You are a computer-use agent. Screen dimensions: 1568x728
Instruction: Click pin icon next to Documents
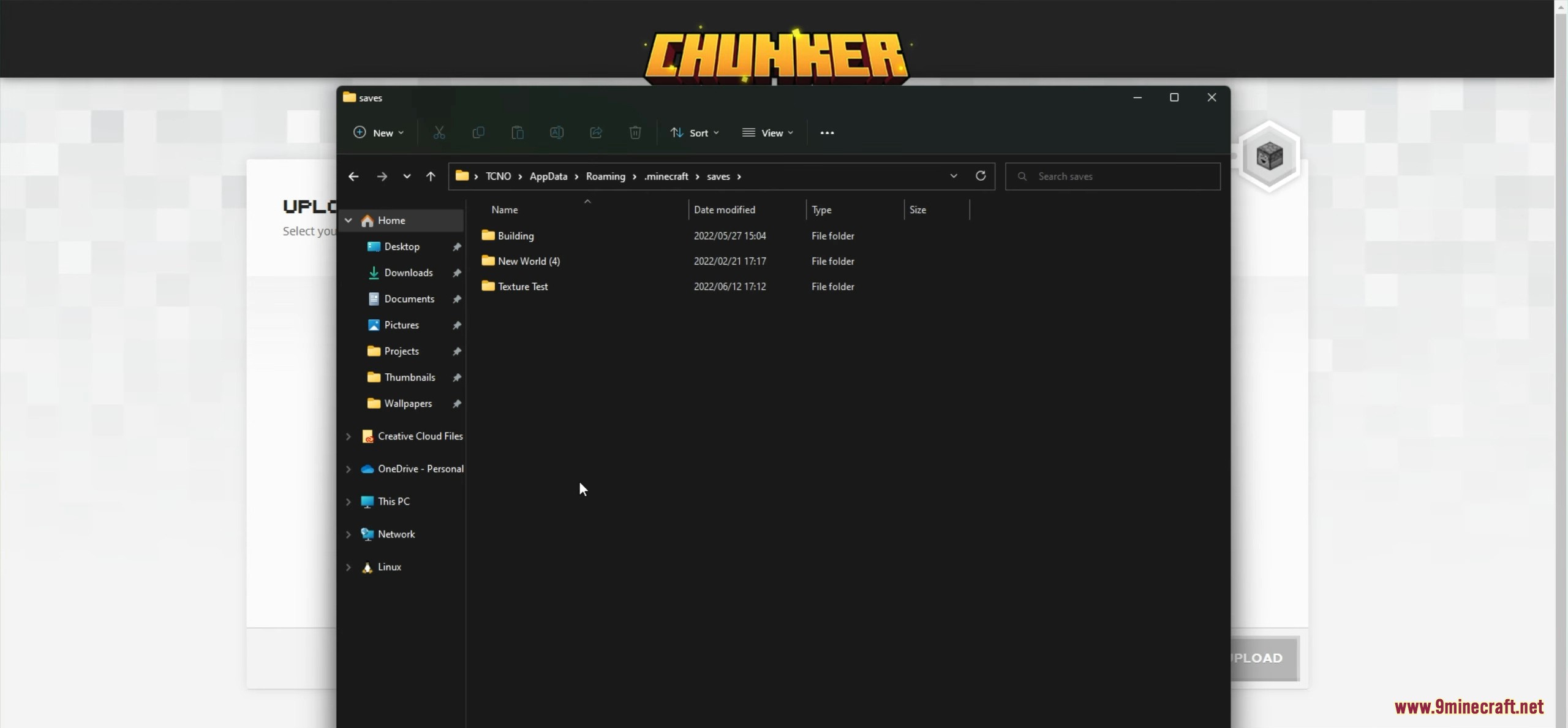pos(456,299)
